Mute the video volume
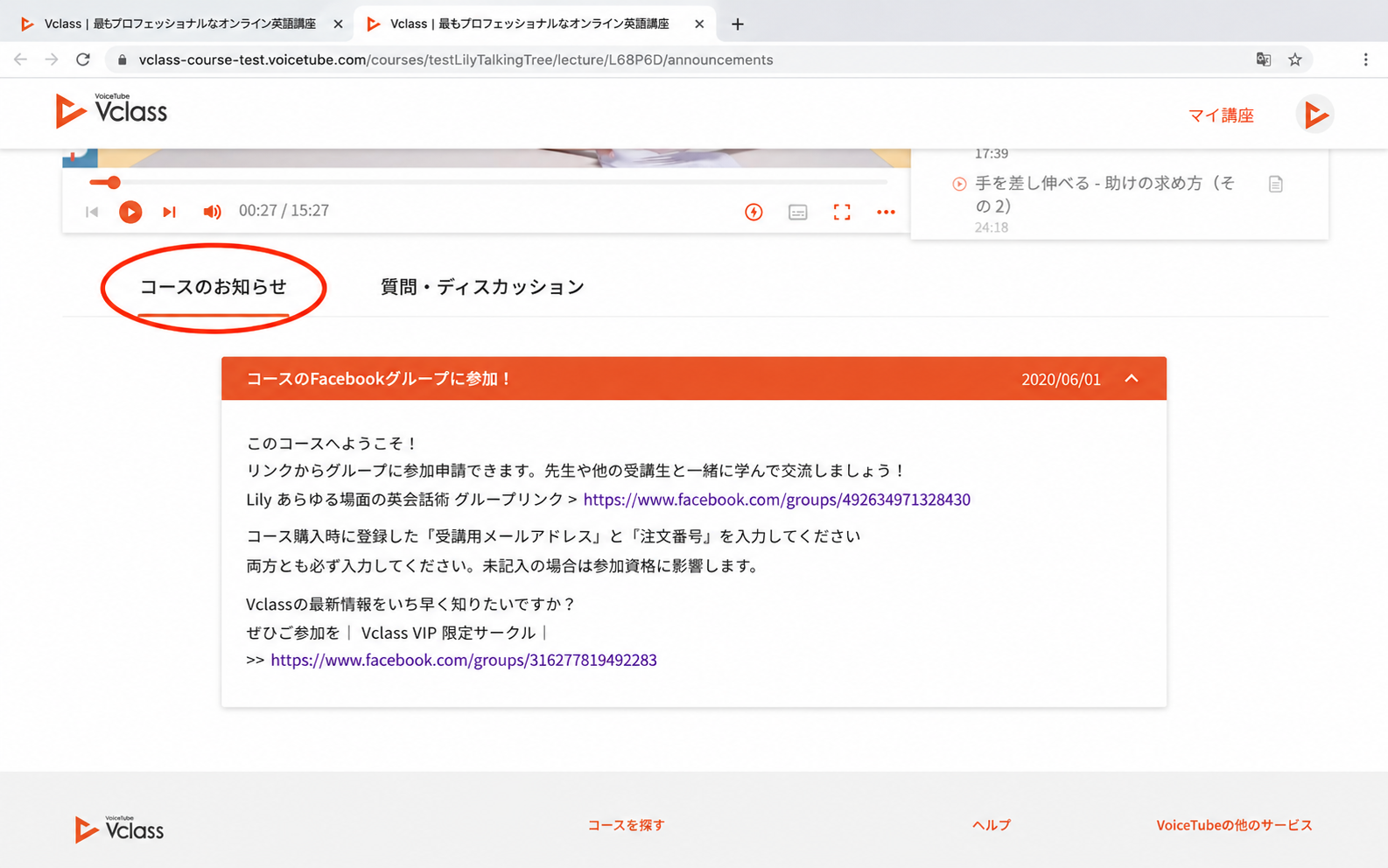1388x868 pixels. point(212,212)
